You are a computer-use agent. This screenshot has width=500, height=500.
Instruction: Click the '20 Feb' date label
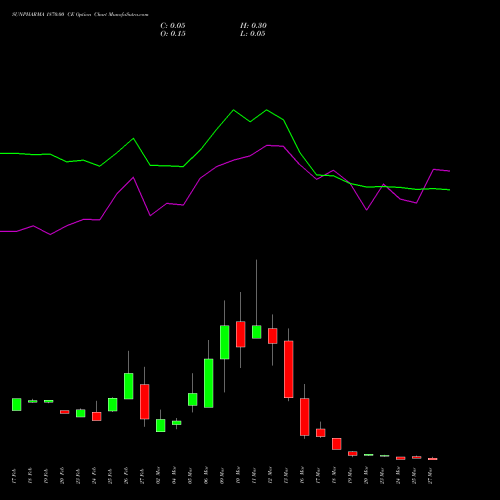(x=62, y=476)
